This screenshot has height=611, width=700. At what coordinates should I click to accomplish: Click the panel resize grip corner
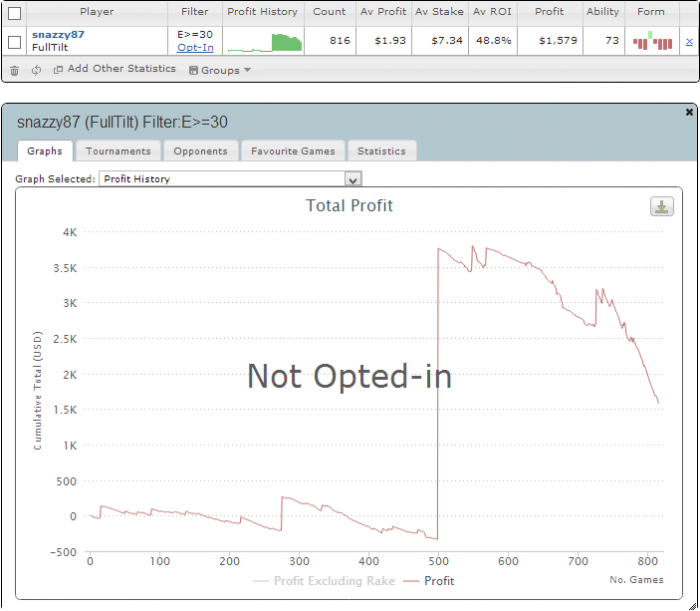tap(693, 605)
